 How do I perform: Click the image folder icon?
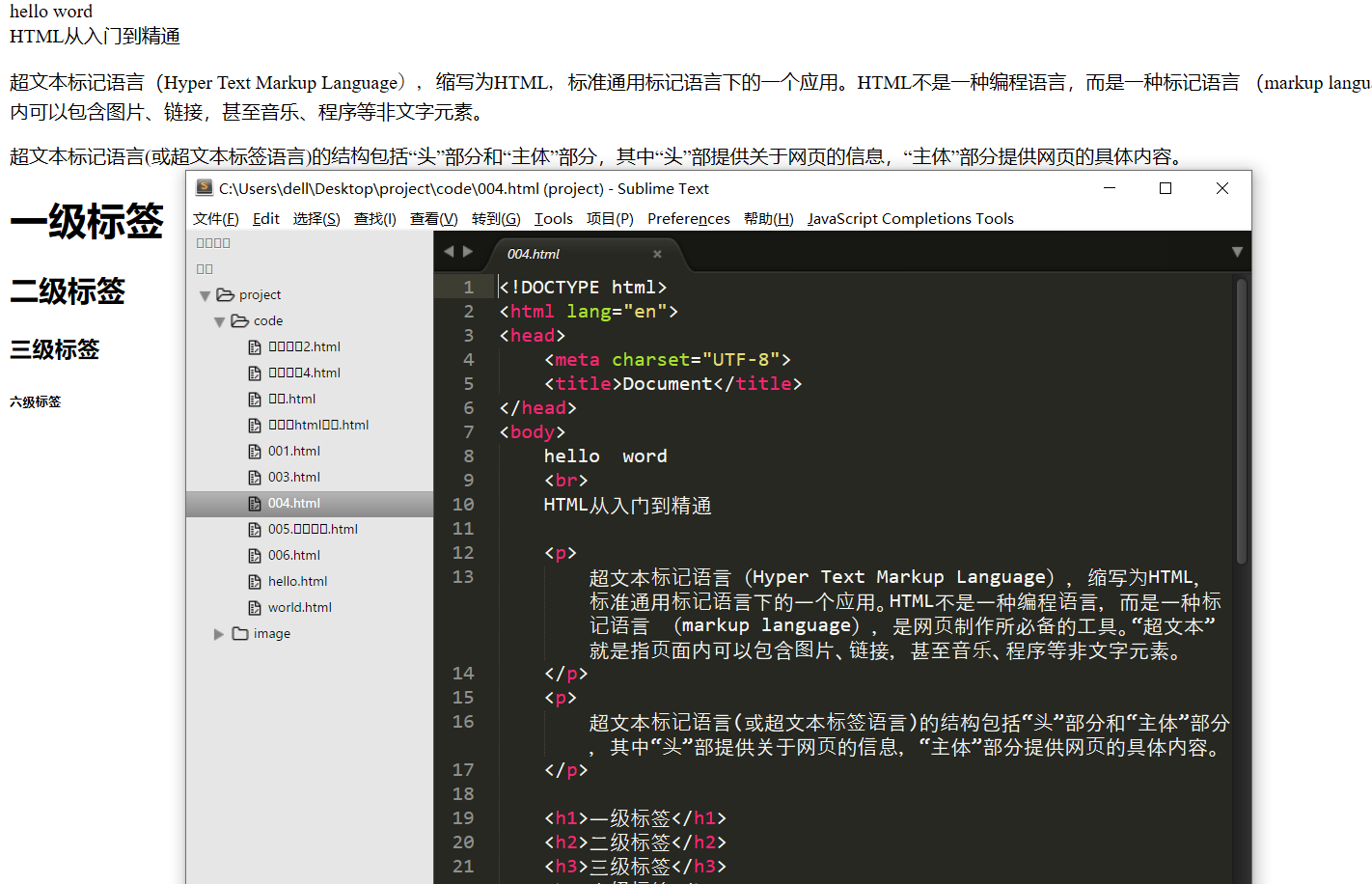(x=240, y=633)
